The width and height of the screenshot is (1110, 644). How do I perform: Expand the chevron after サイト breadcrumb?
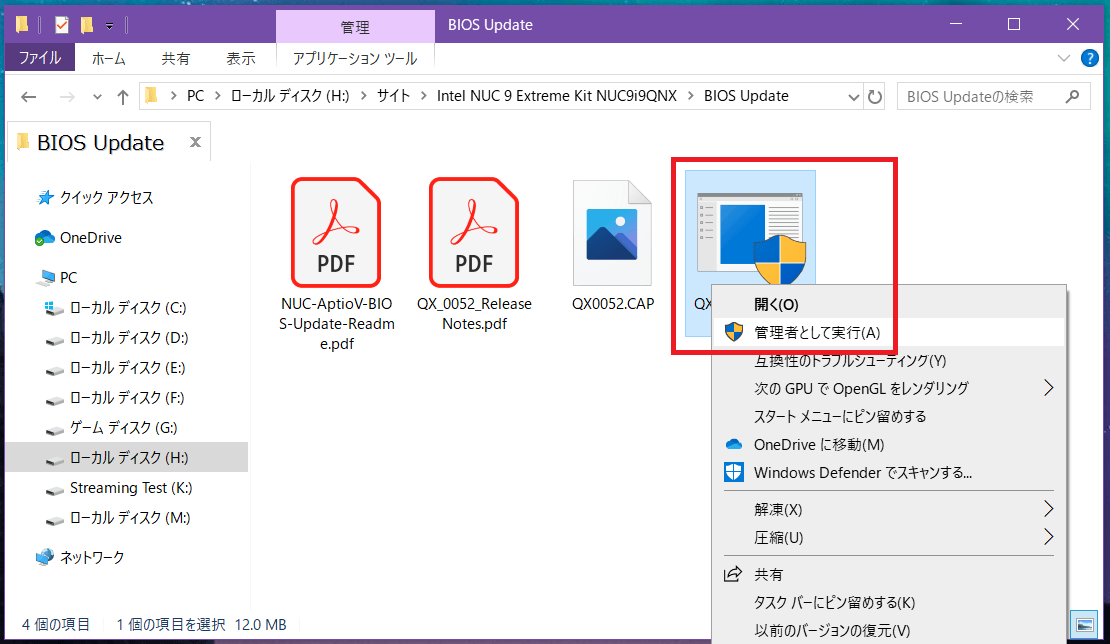click(423, 96)
